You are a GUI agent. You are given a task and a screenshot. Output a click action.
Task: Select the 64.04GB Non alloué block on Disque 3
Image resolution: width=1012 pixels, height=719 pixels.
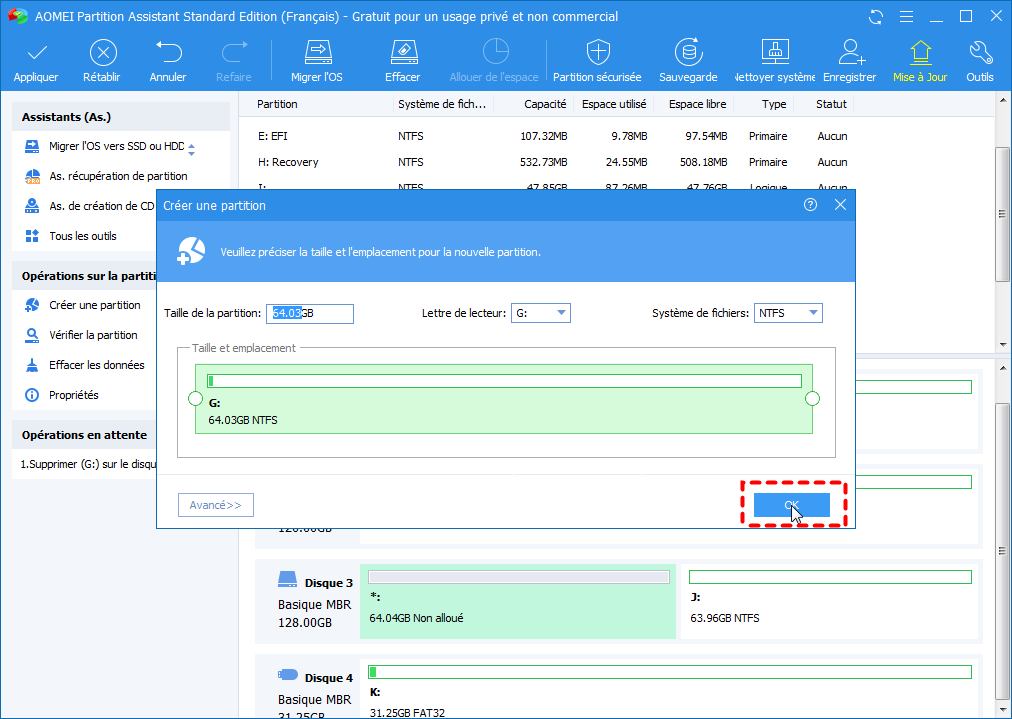click(518, 601)
